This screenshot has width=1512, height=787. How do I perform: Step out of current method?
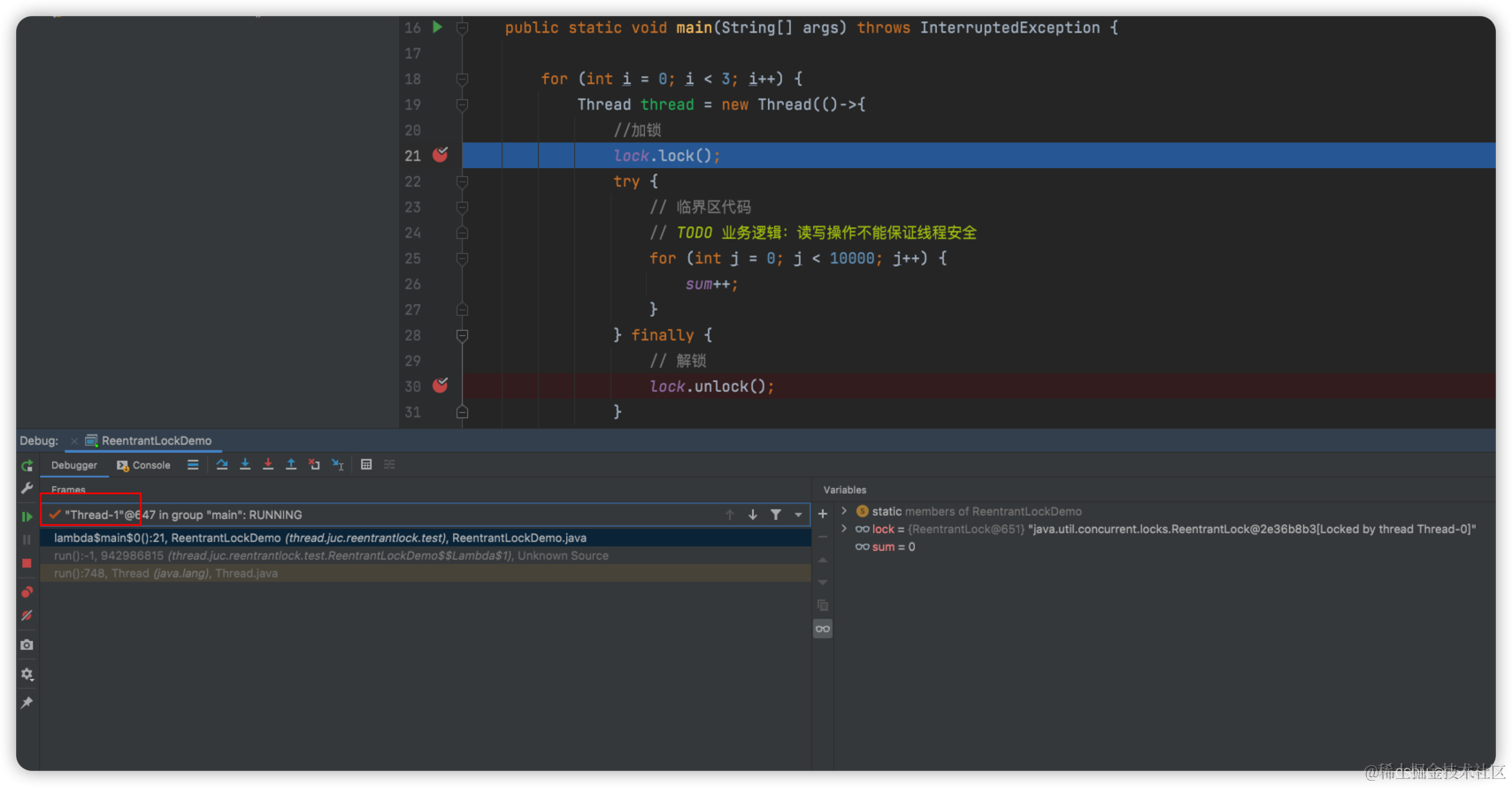point(291,465)
